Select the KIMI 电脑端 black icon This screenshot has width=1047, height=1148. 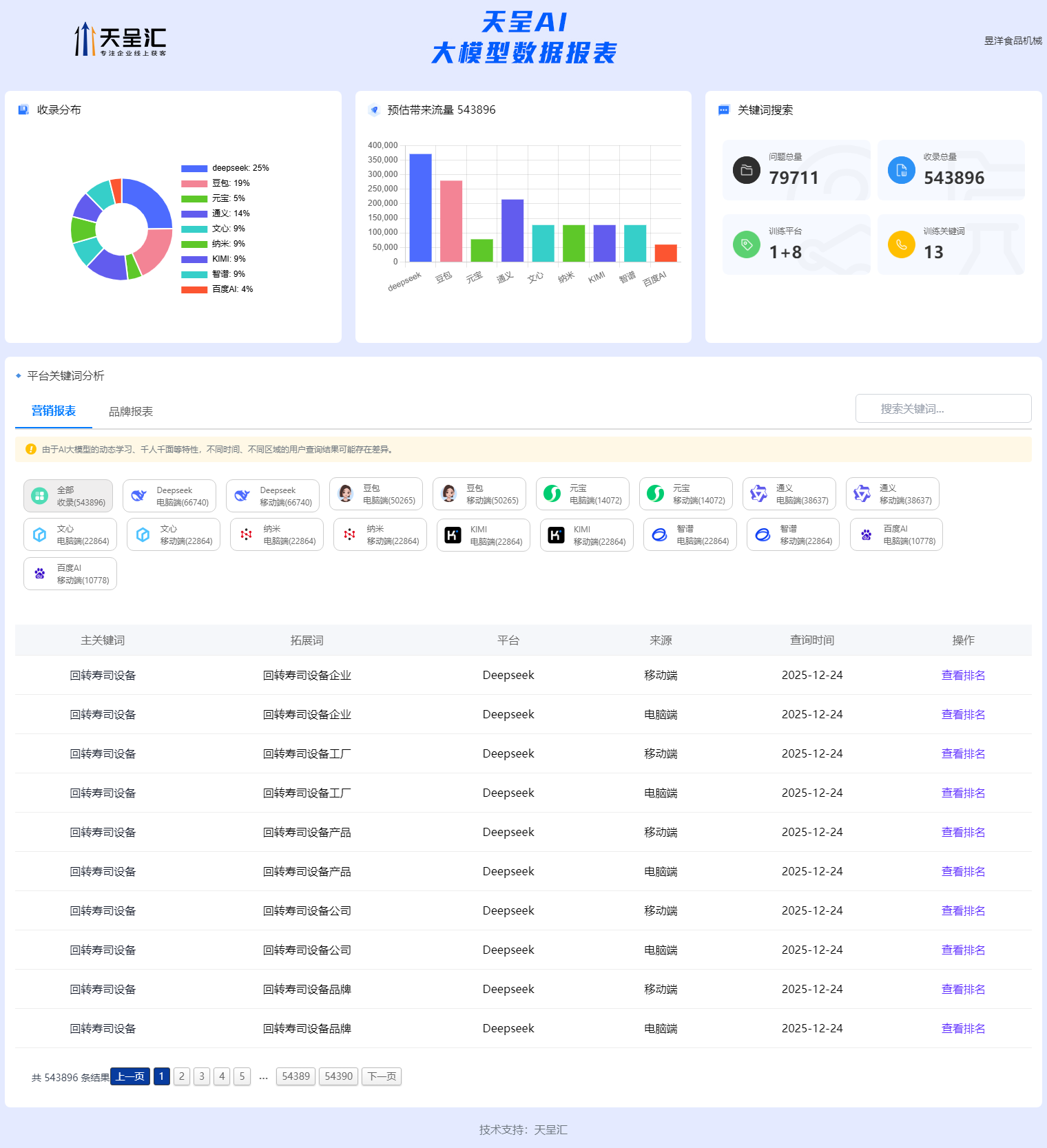tap(453, 535)
